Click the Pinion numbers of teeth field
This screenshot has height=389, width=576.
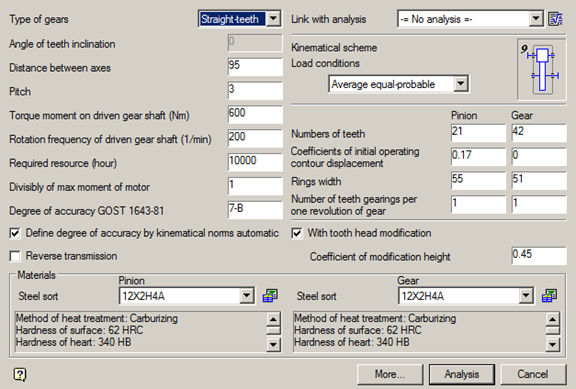pyautogui.click(x=478, y=133)
